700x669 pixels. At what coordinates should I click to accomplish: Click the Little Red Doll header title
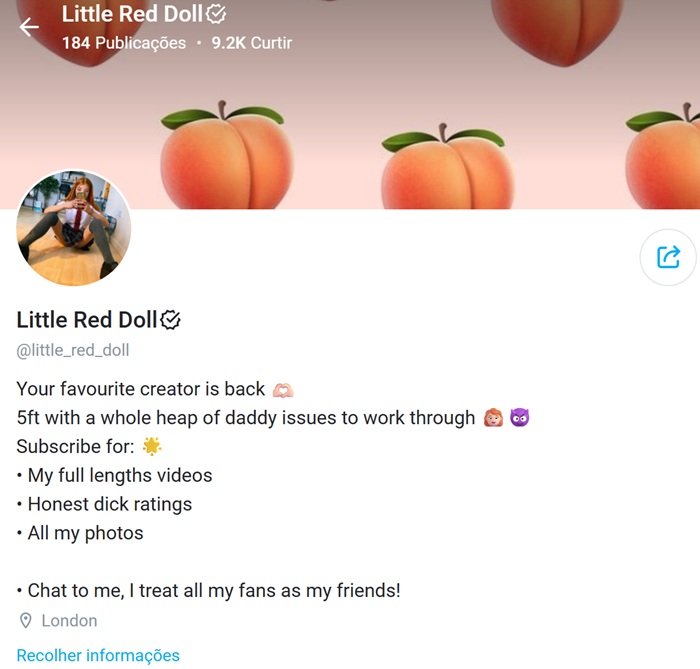click(132, 14)
